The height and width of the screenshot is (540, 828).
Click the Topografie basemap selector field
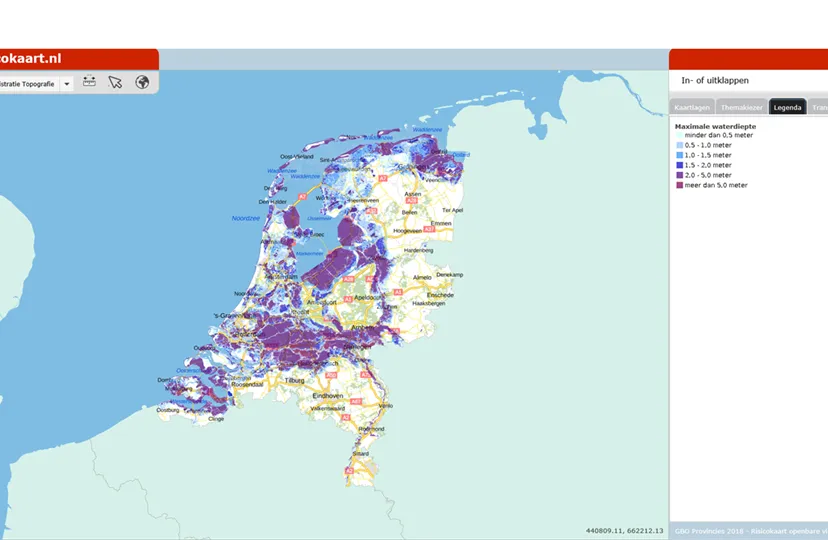pos(28,84)
